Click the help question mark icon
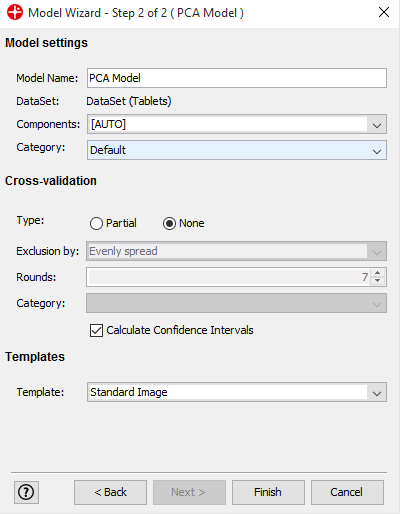400x514 pixels. pyautogui.click(x=26, y=492)
